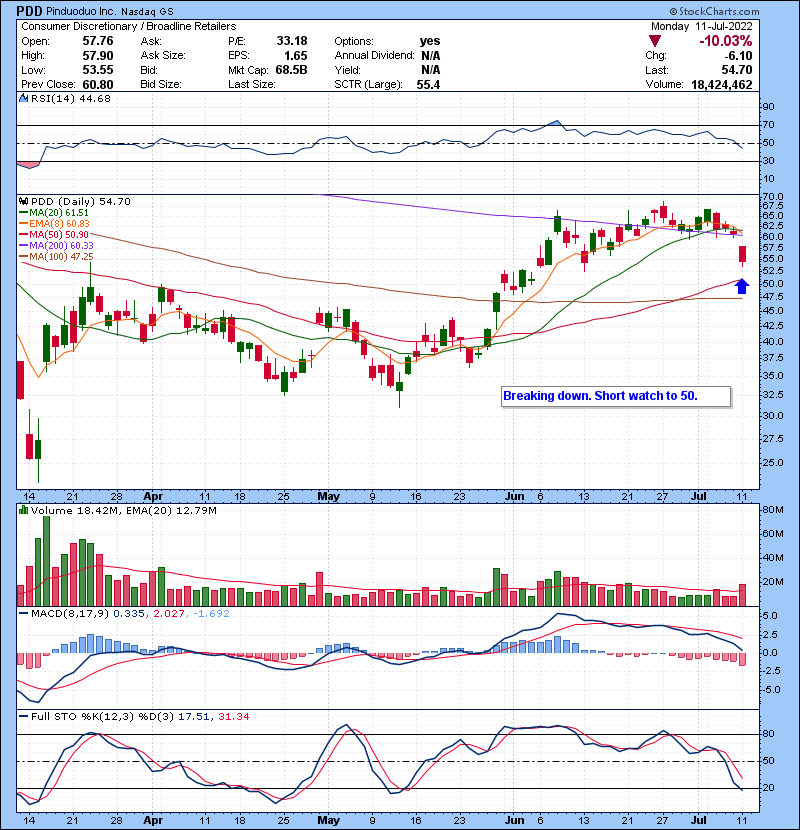Click the candlestick icon beside PDD (Daily)
The image size is (800, 830).
pyautogui.click(x=23, y=201)
